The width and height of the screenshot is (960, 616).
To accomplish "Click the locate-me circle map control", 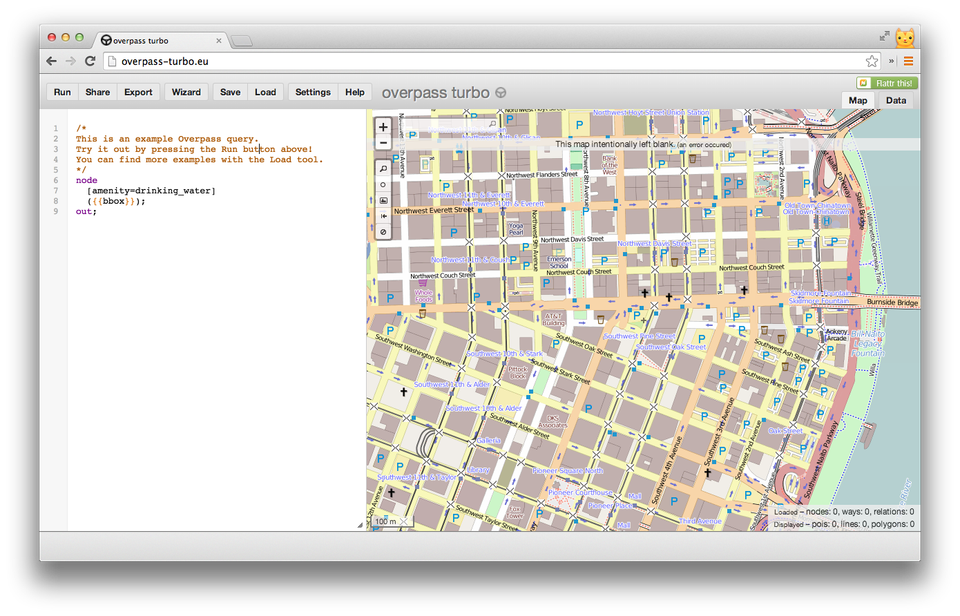I will click(383, 184).
